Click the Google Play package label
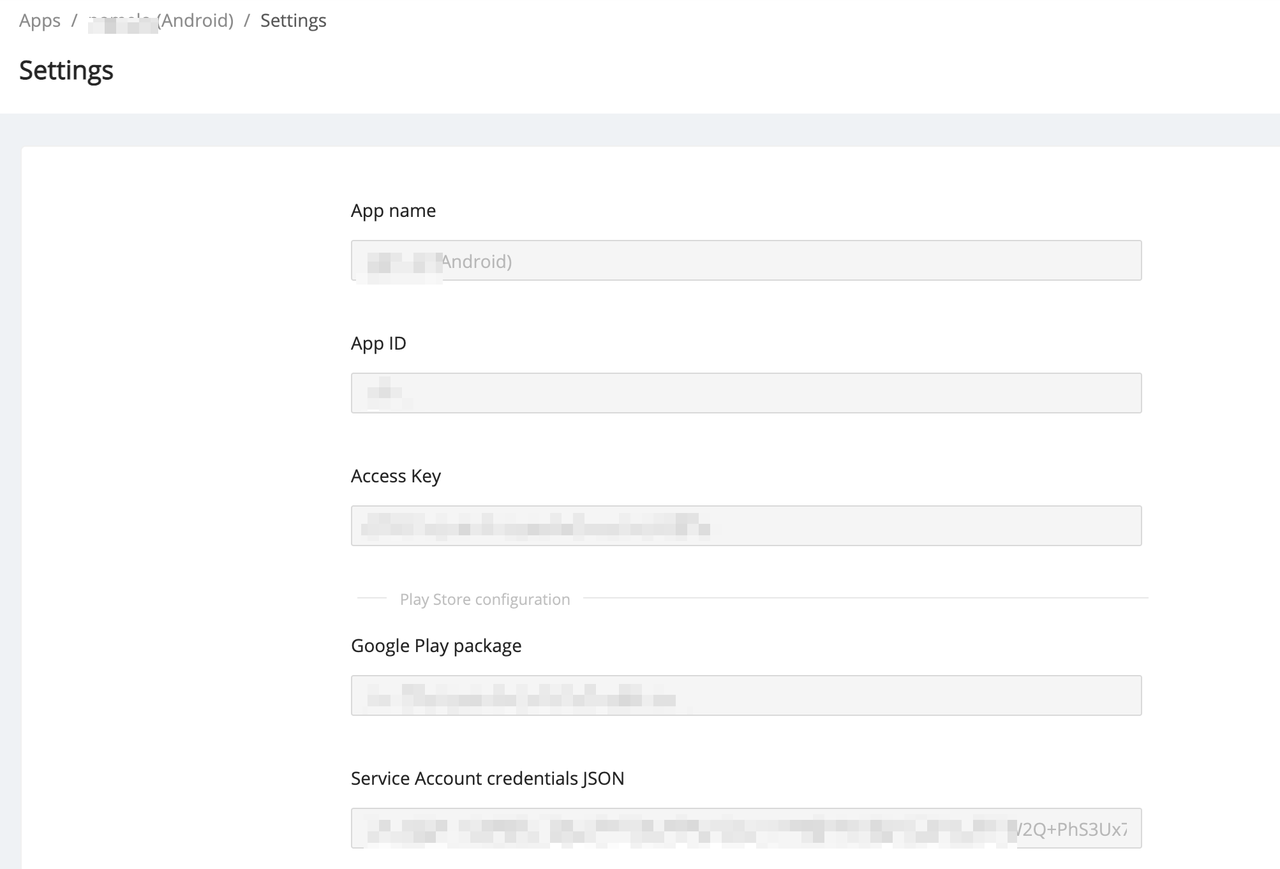This screenshot has height=869, width=1280. click(x=435, y=646)
